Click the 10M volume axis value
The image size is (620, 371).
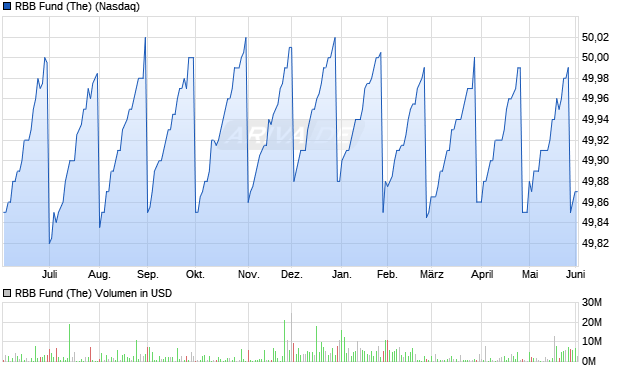coord(592,341)
